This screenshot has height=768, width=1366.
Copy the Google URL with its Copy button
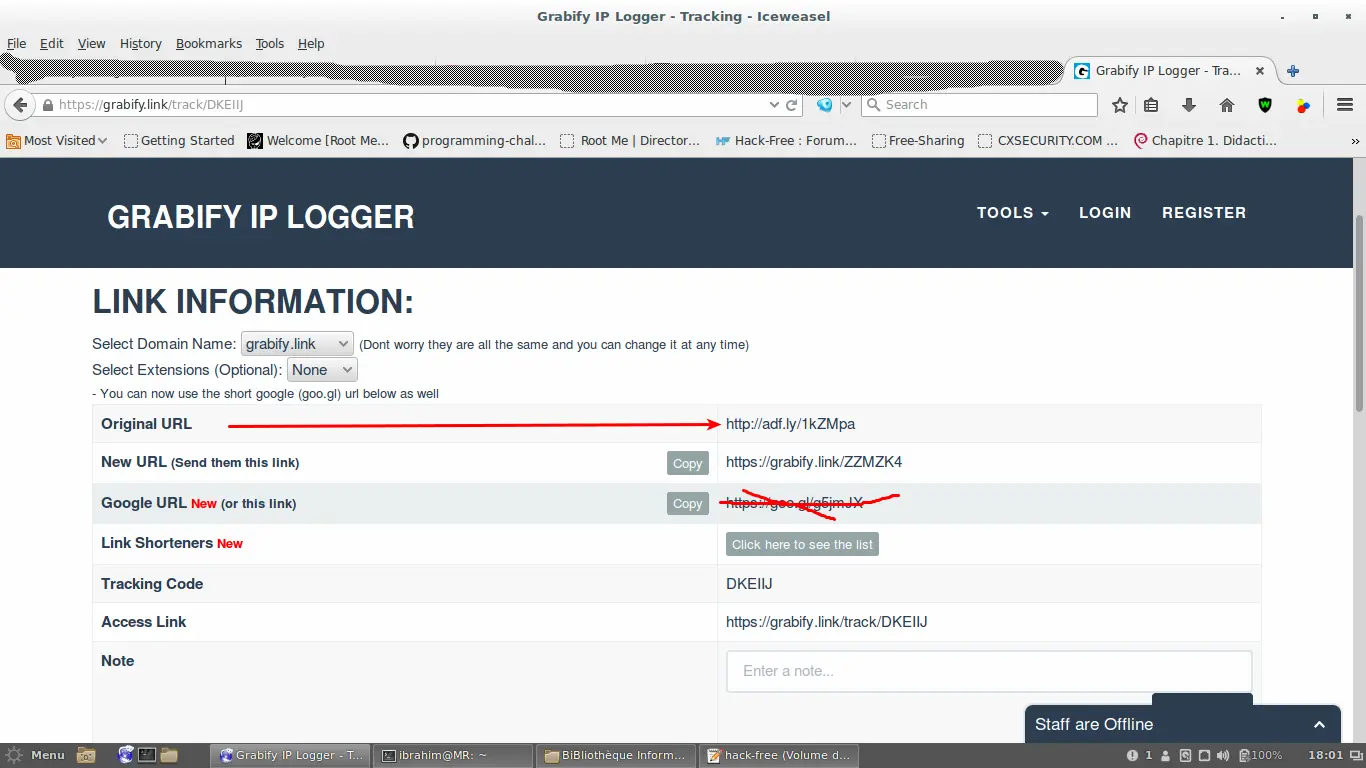click(x=687, y=503)
